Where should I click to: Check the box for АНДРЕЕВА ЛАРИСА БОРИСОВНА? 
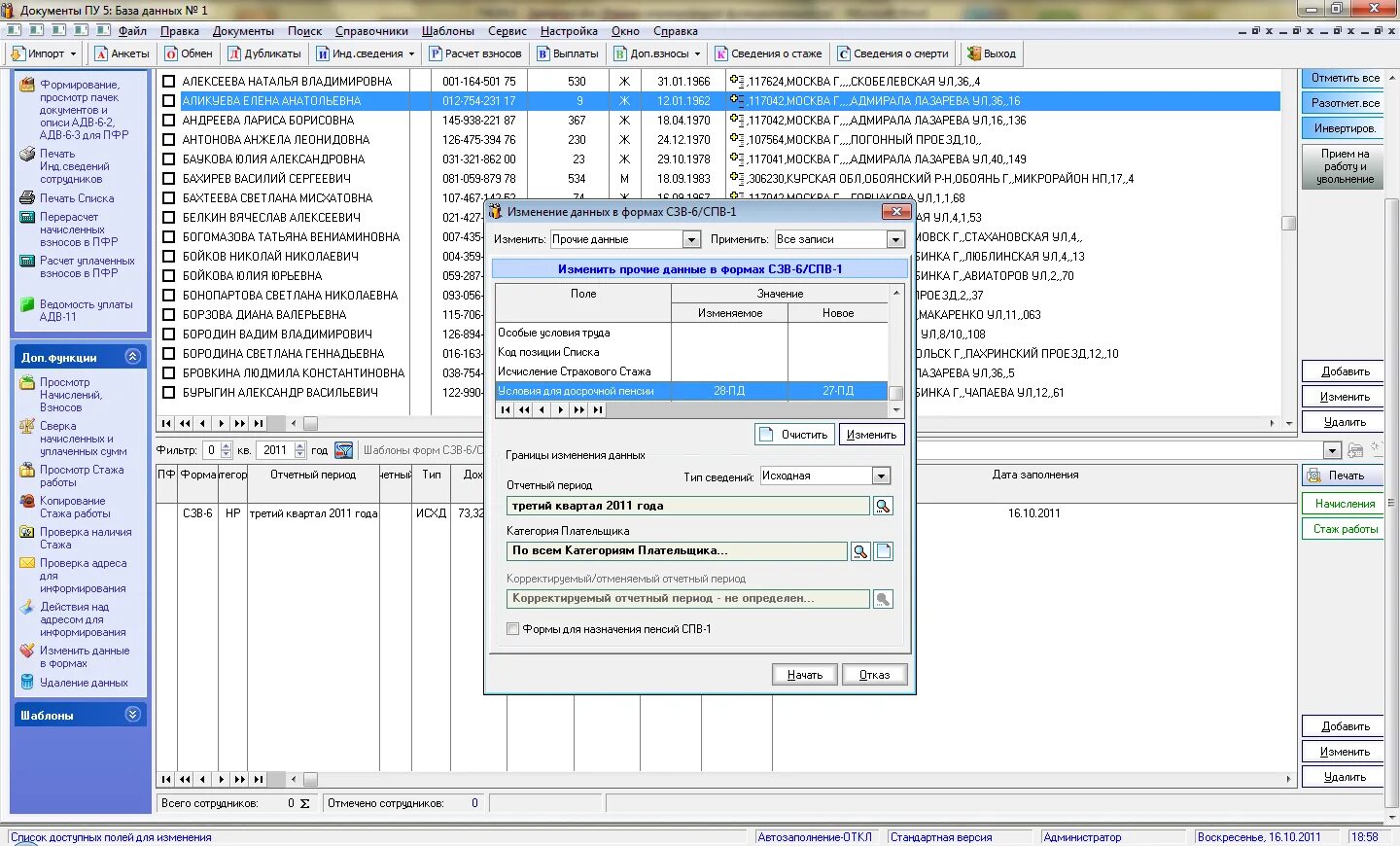pos(168,121)
